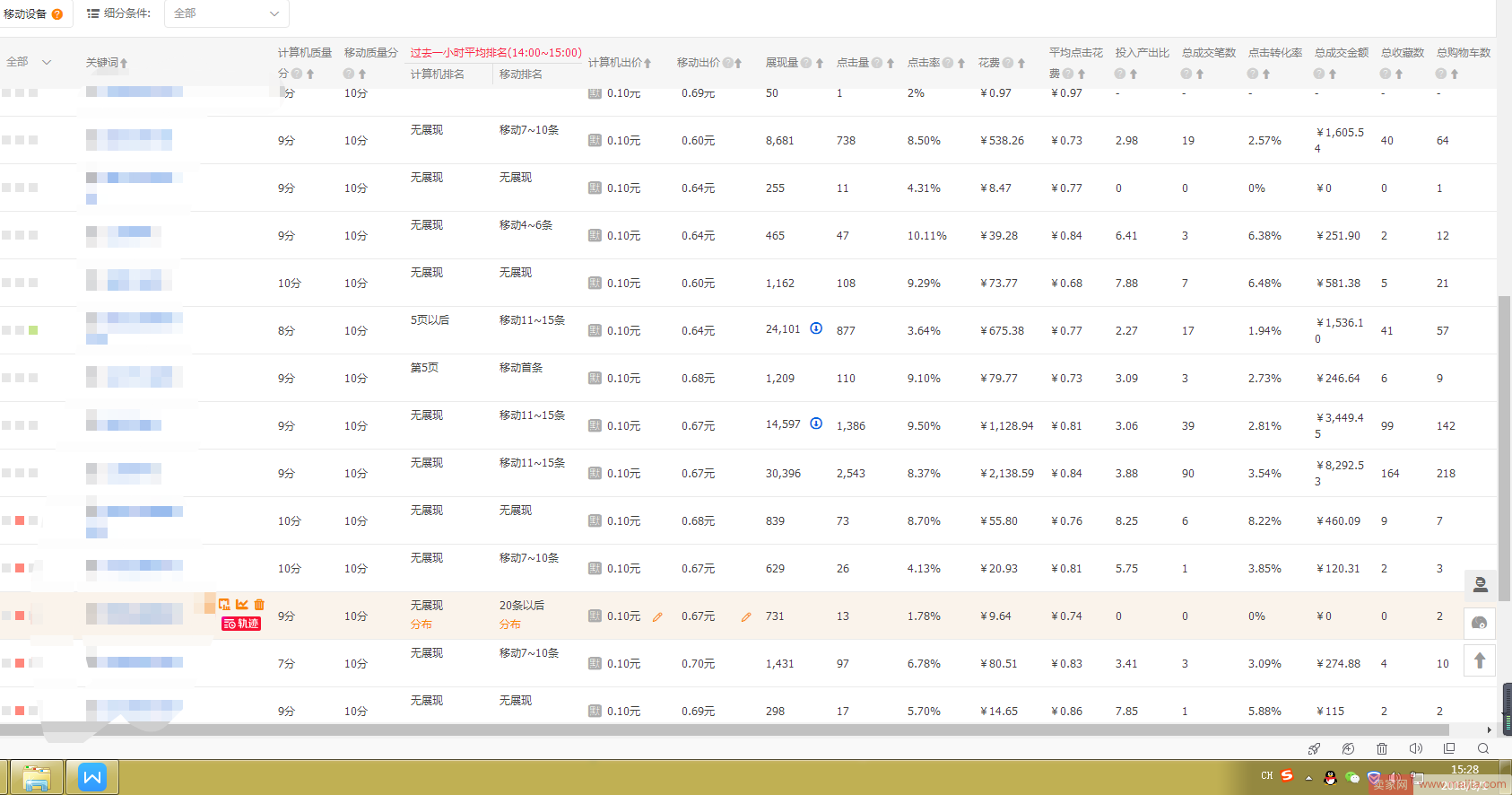Click back-to-top arrow button
The height and width of the screenshot is (795, 1512).
coord(1481,660)
